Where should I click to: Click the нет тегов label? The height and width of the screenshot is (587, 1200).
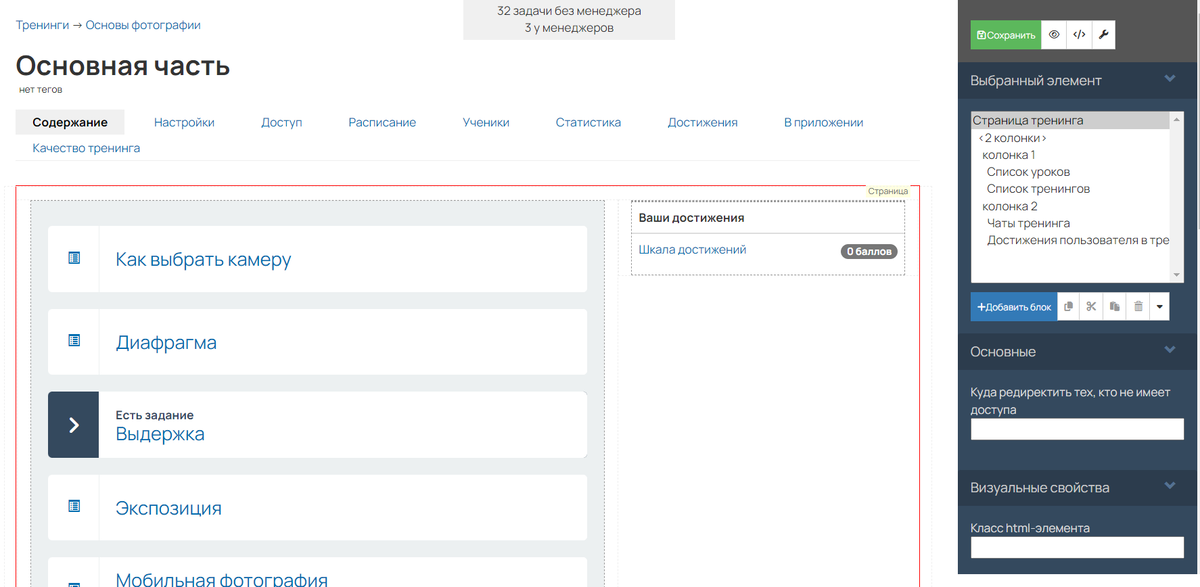[x=40, y=90]
